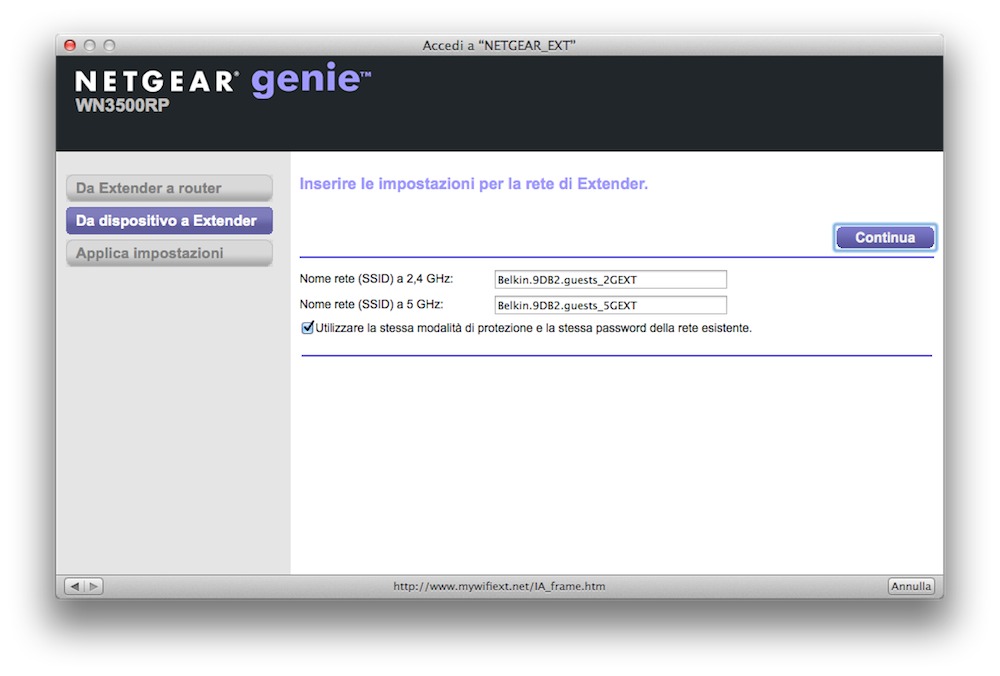The image size is (1000, 676).
Task: Click the NETGEAR genie logo
Action: (x=223, y=80)
